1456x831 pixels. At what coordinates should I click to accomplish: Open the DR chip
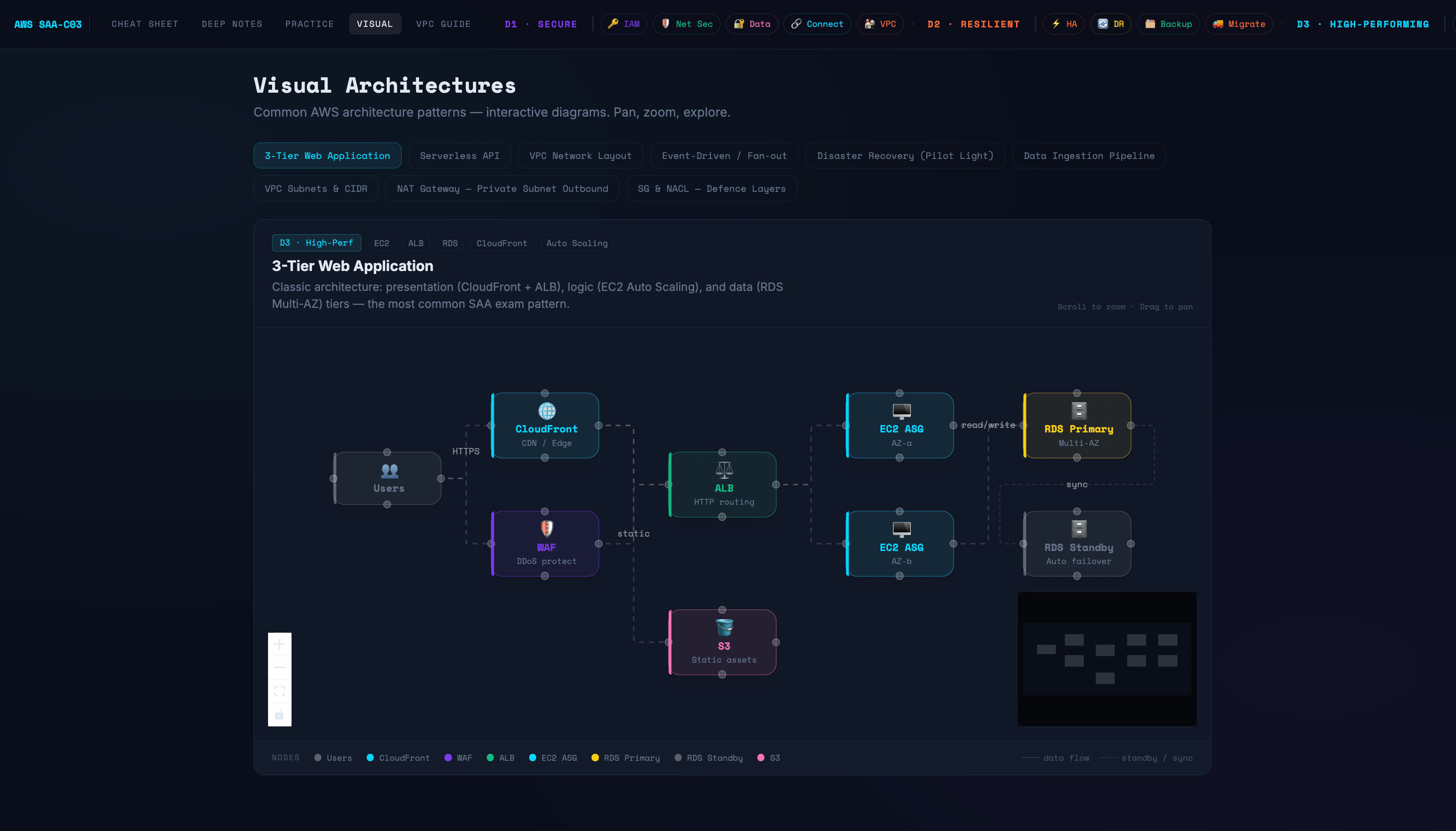(1111, 24)
